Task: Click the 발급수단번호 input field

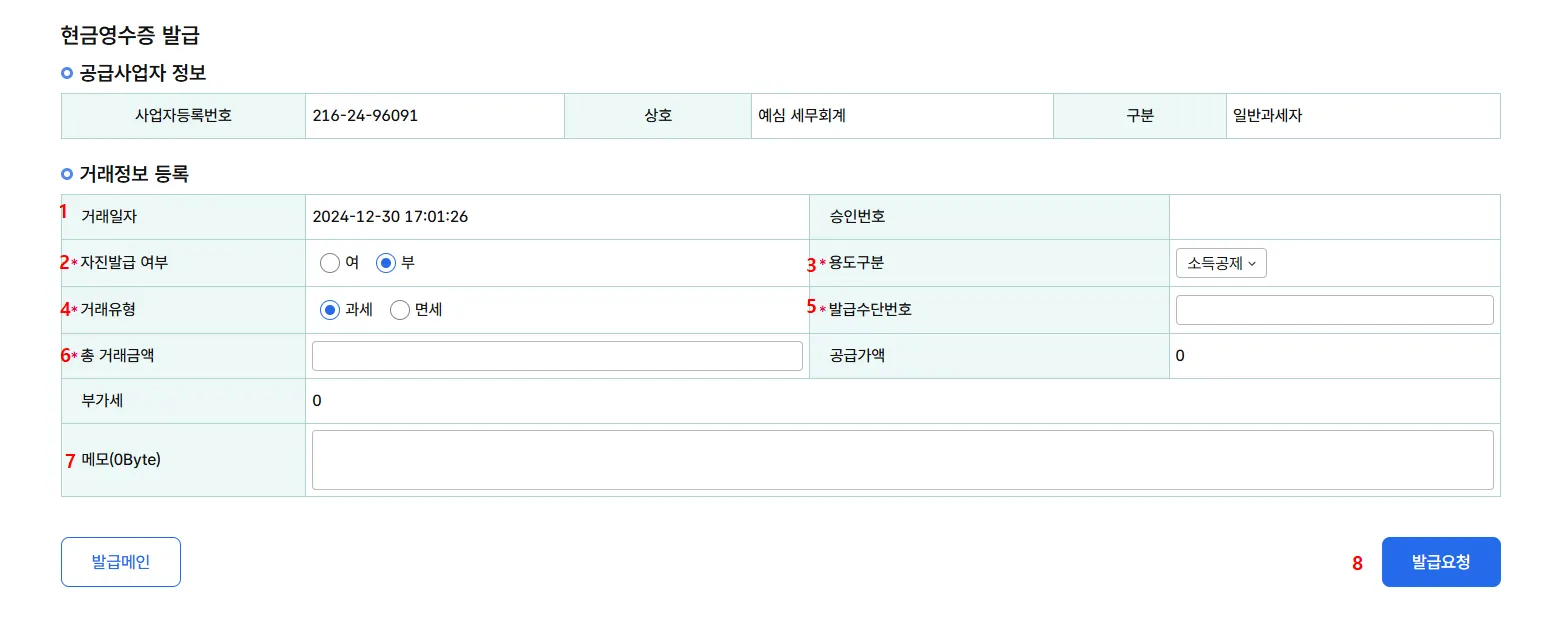Action: click(1334, 310)
